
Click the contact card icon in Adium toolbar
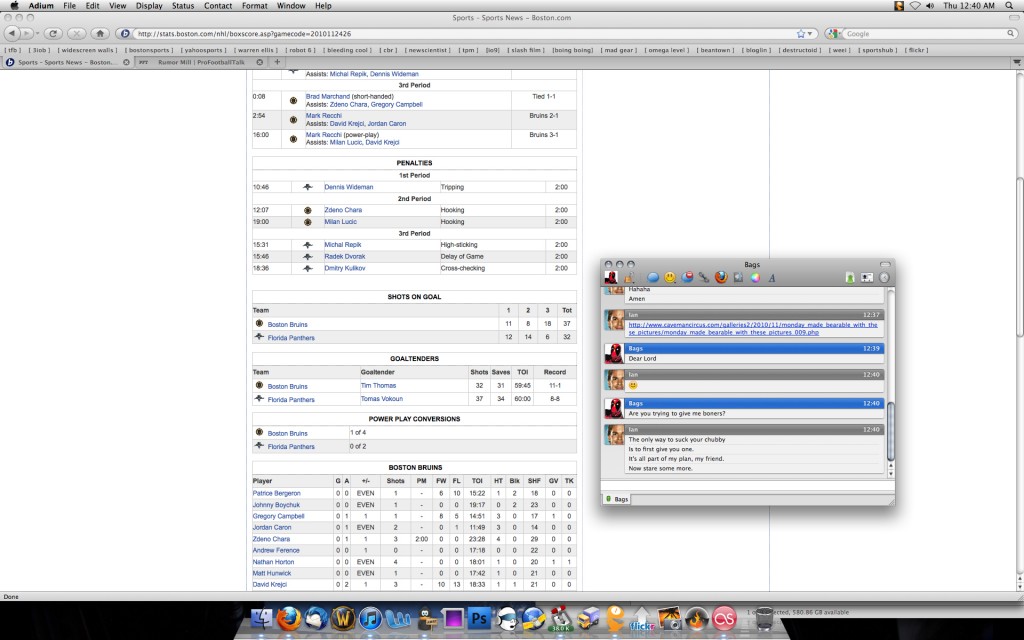[x=867, y=278]
